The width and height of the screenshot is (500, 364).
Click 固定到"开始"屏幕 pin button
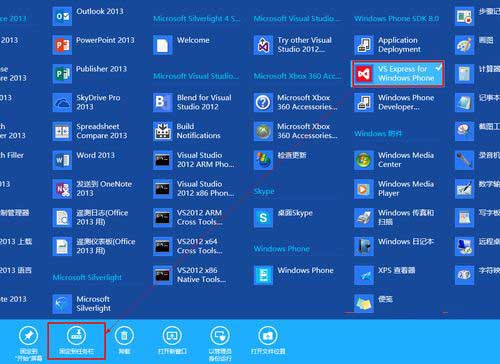pos(29,343)
